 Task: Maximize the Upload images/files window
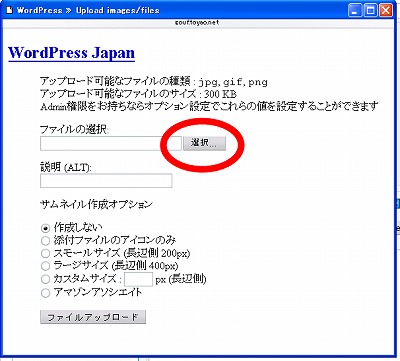[370, 10]
